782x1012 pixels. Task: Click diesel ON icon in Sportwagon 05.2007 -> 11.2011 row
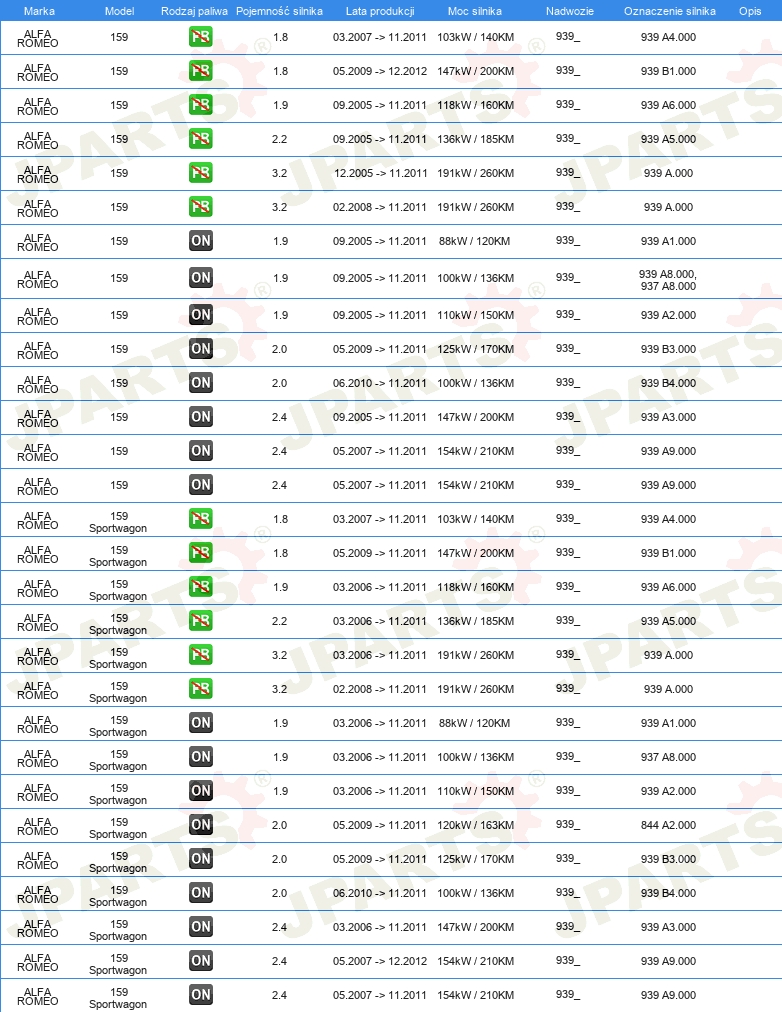(x=201, y=995)
